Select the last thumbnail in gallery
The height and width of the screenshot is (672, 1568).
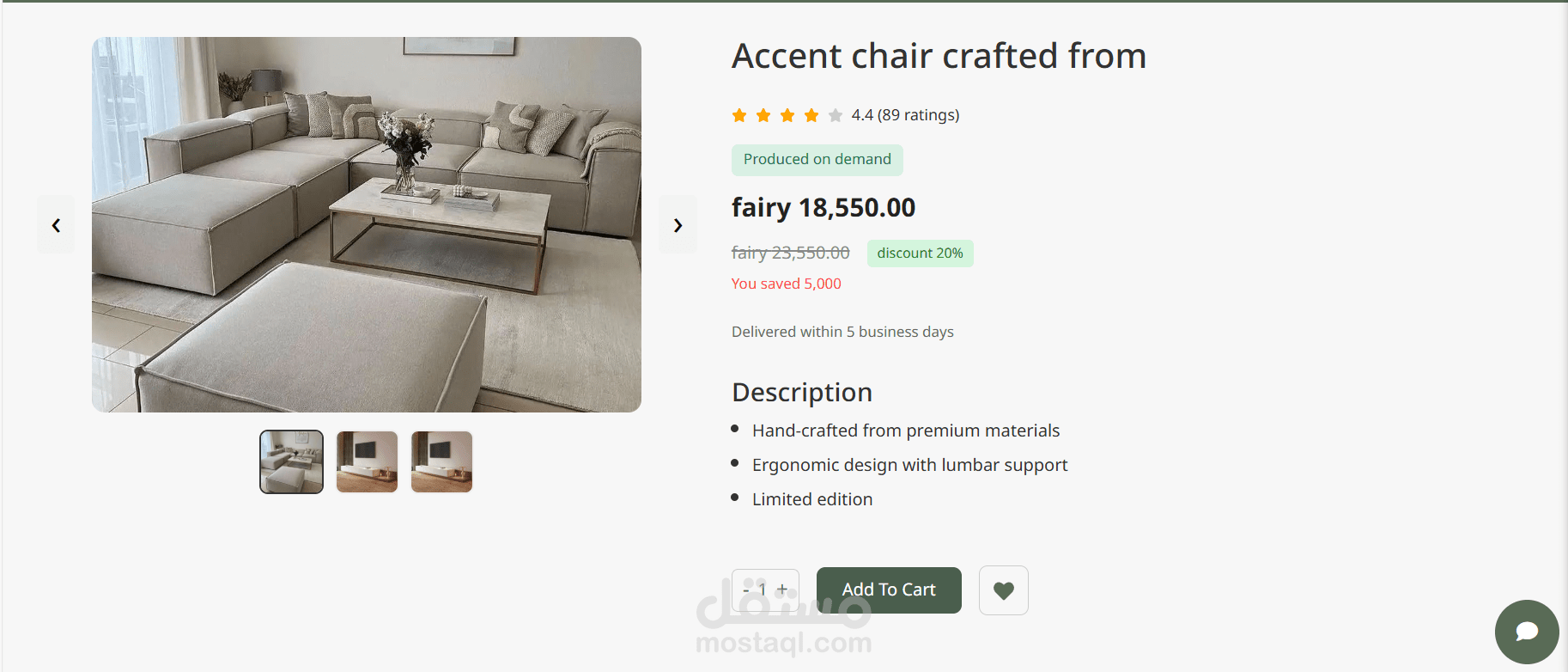[x=441, y=462]
